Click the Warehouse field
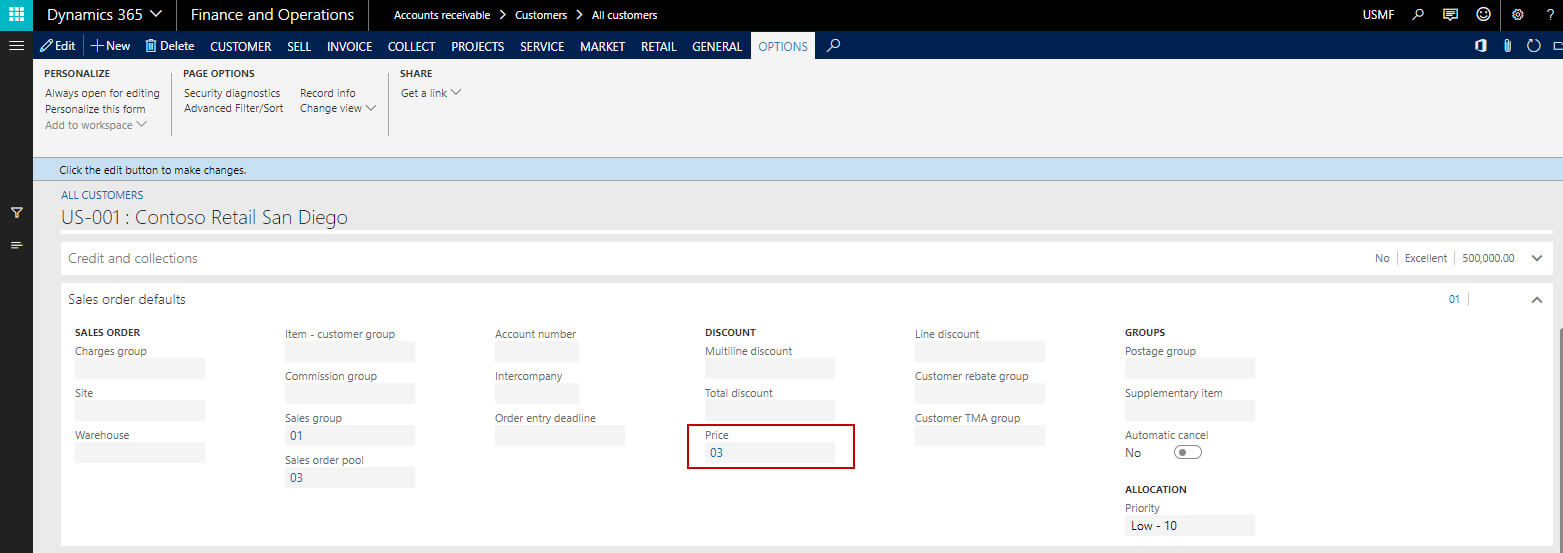The image size is (1563, 553). [140, 452]
